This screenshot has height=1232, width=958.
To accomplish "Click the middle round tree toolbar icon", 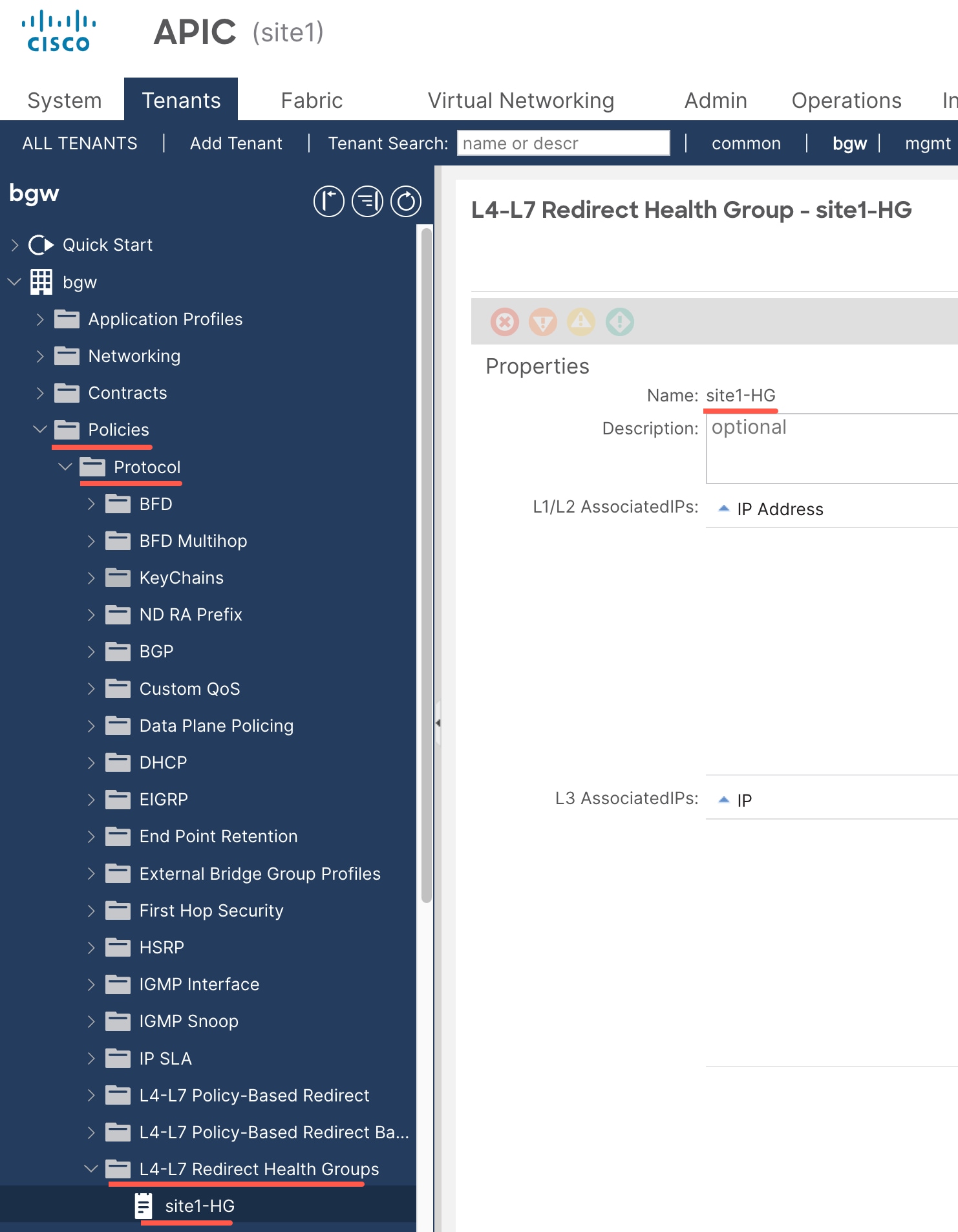I will click(x=367, y=201).
